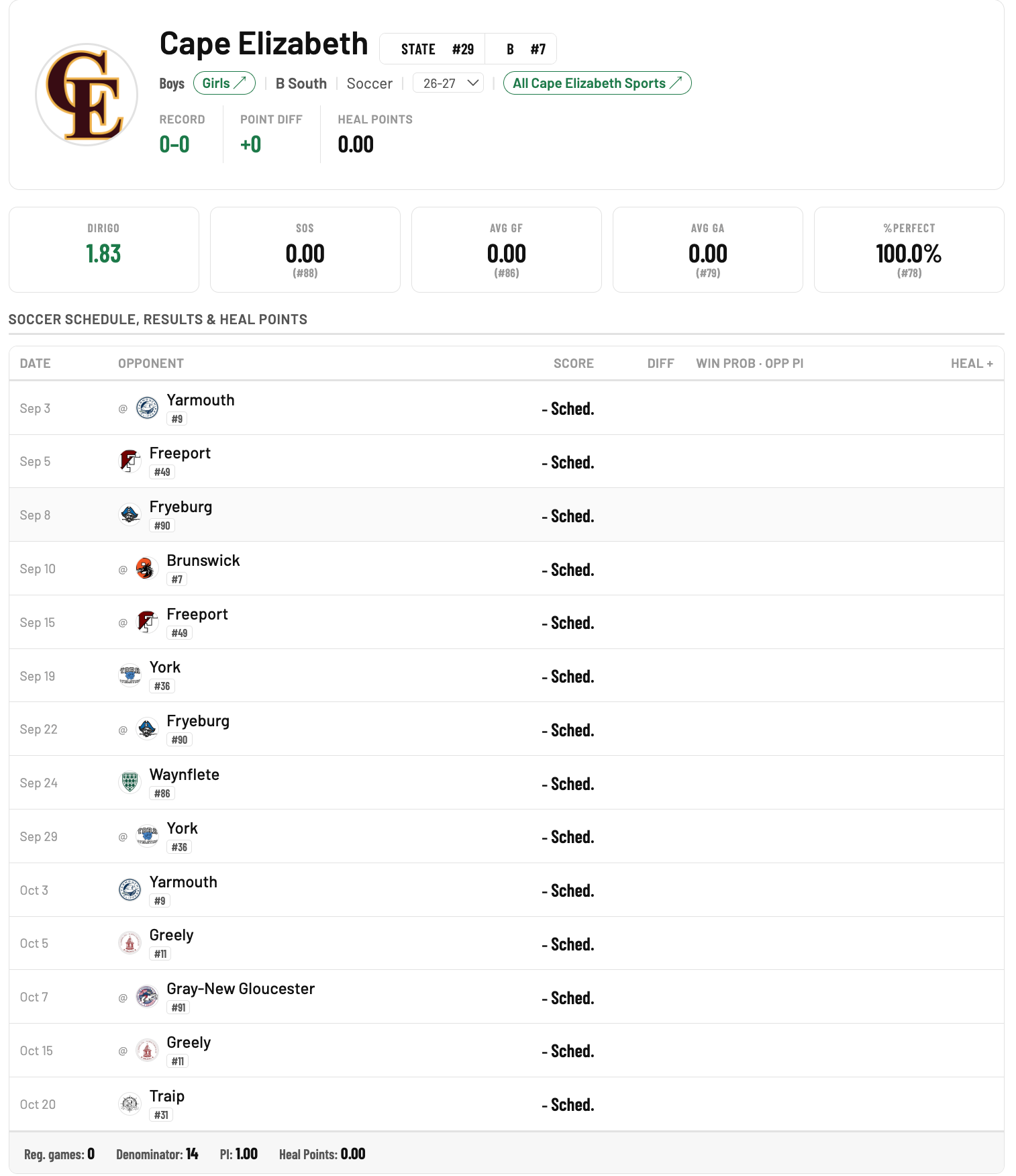Expand the HEAL + column header
1016x1176 pixels.
[972, 363]
